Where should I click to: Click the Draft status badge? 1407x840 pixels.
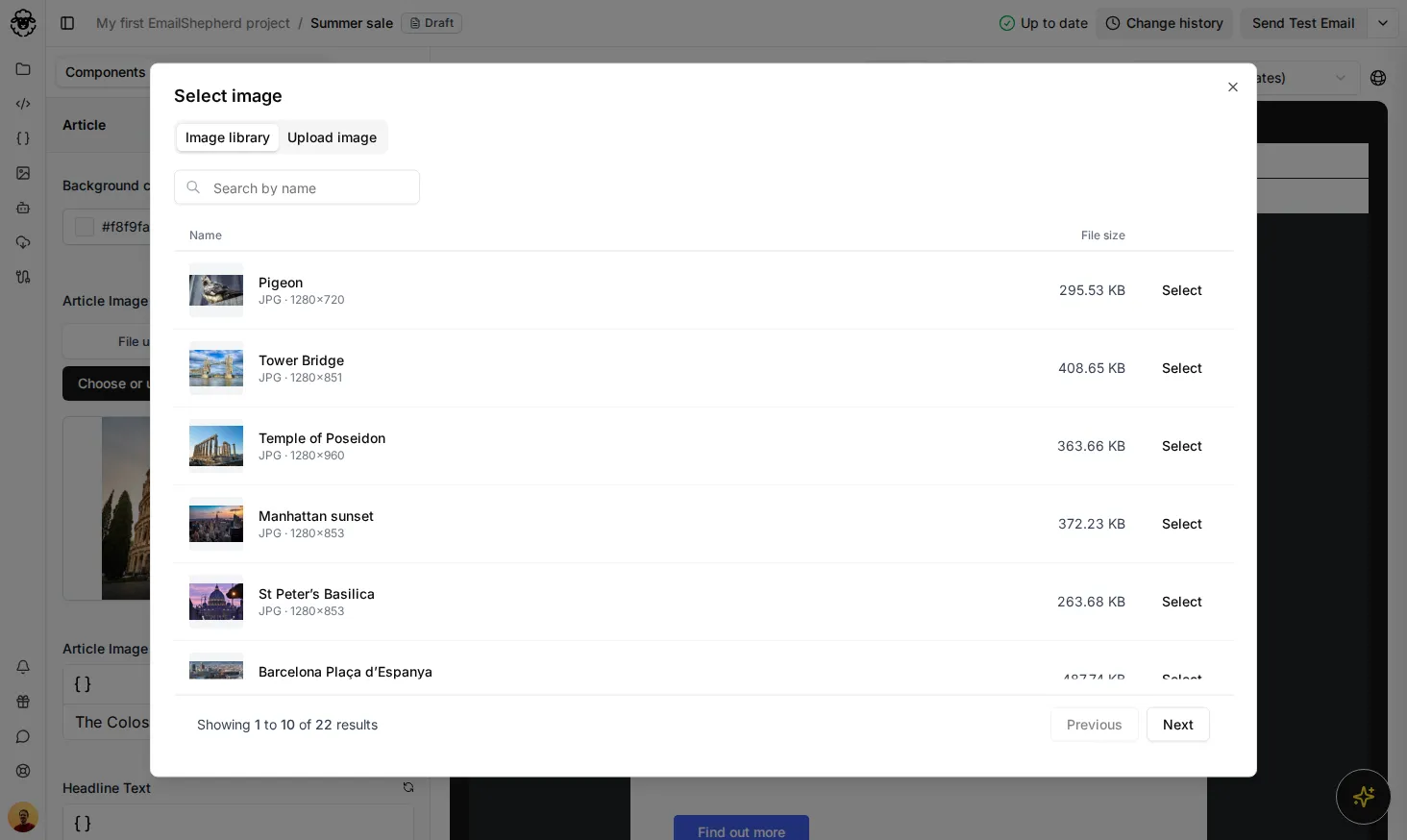point(432,23)
